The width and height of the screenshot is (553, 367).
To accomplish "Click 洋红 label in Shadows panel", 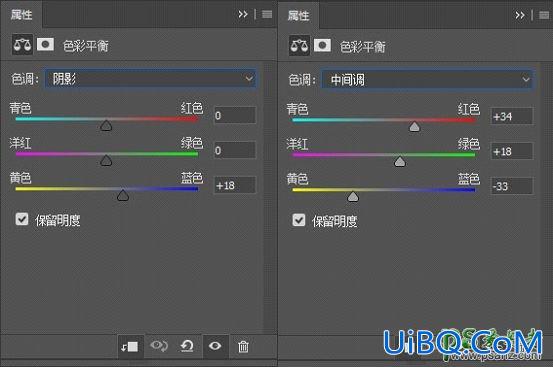I will pos(20,143).
